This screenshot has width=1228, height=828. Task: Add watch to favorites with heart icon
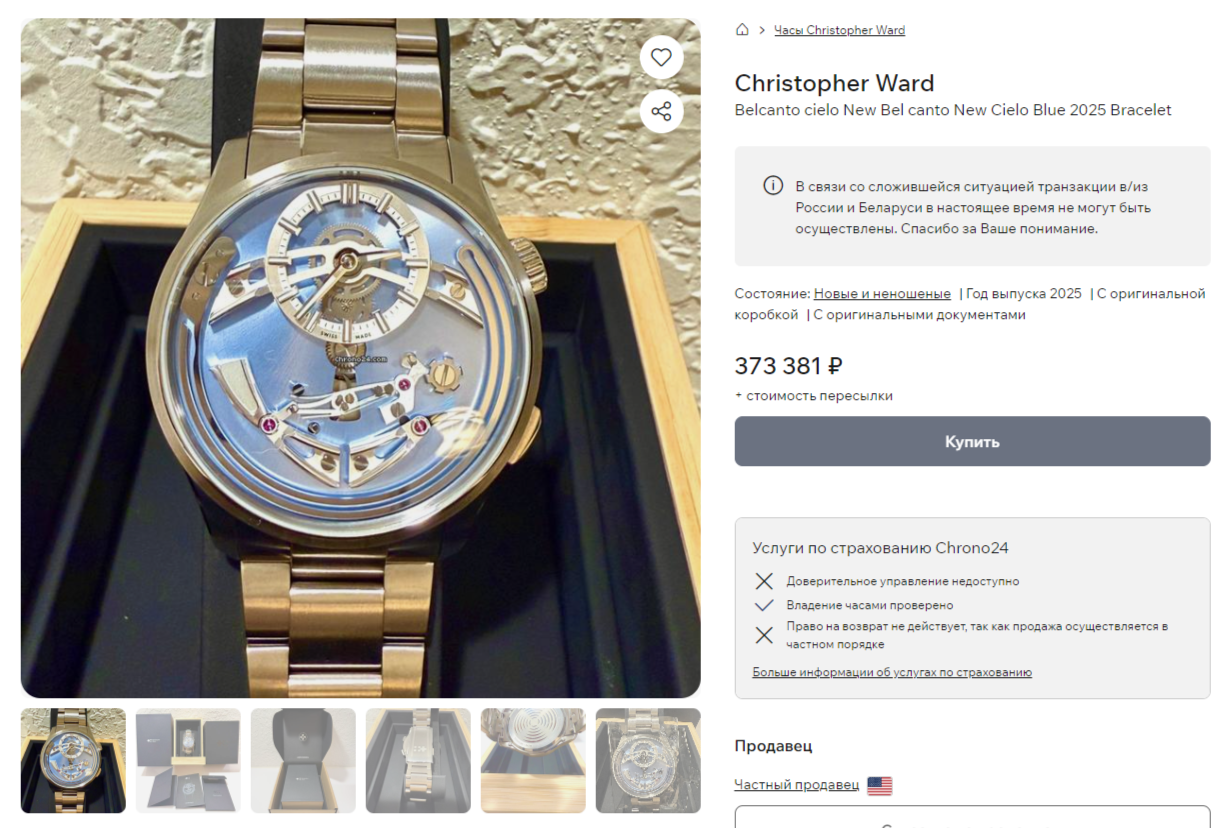click(661, 57)
